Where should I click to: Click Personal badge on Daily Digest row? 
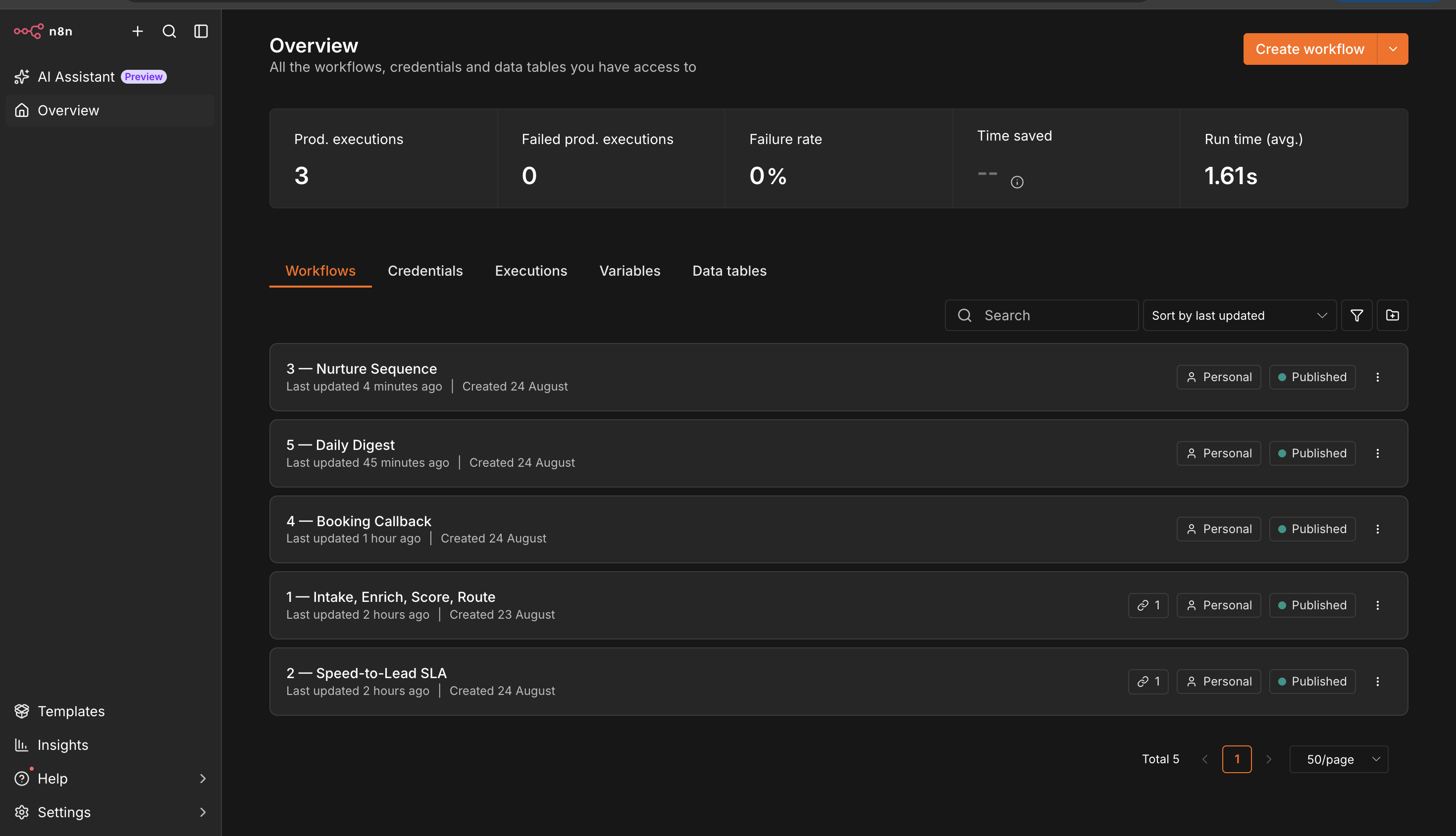[1219, 453]
